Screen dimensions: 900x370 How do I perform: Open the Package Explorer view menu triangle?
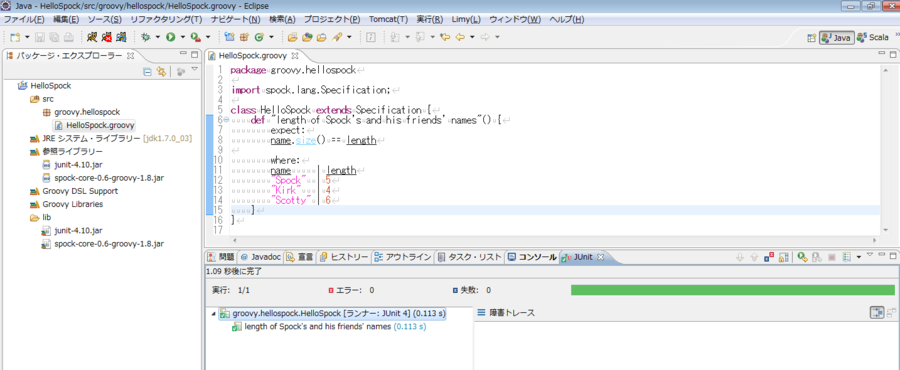tap(194, 70)
